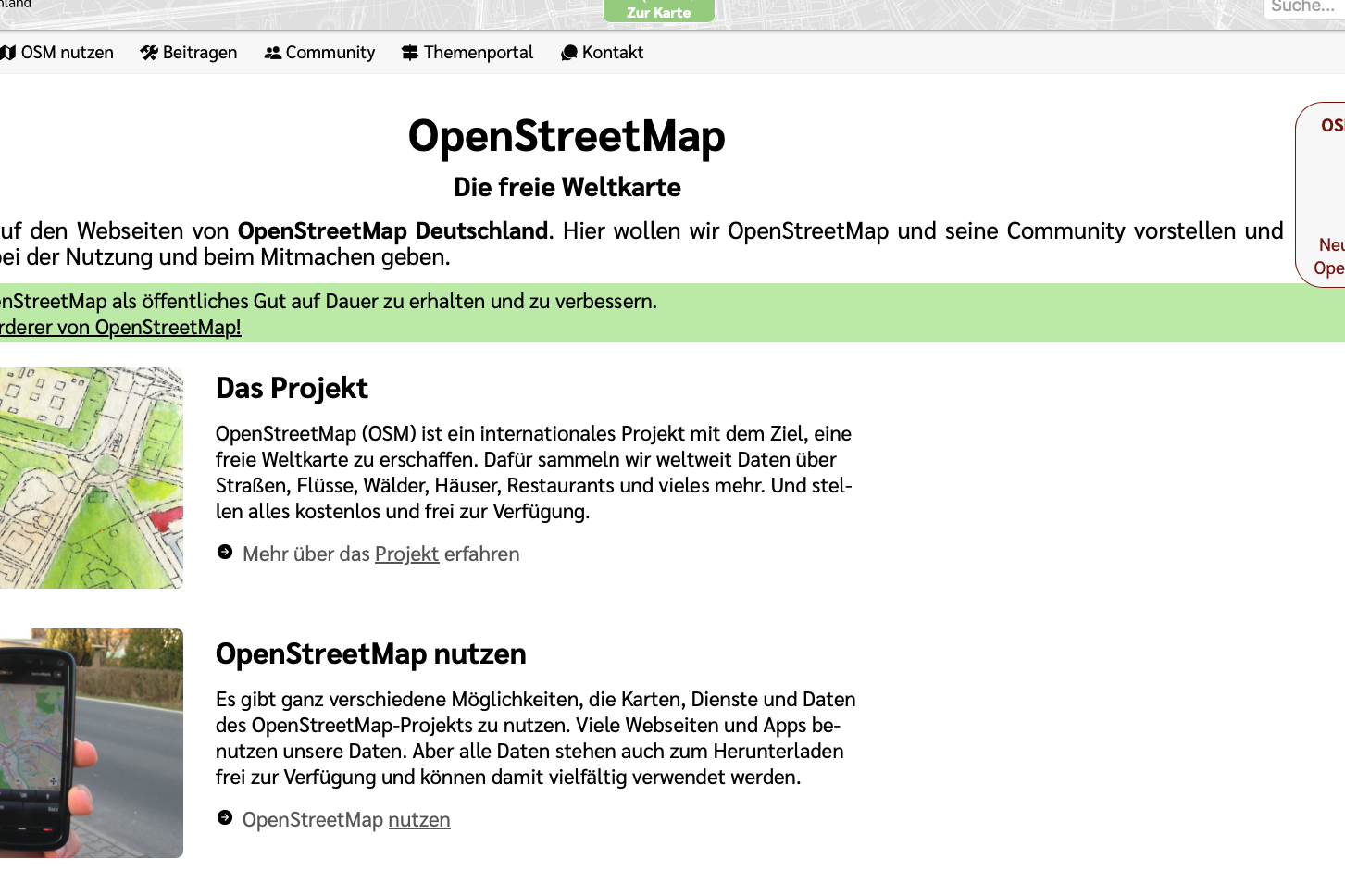The height and width of the screenshot is (896, 1345).
Task: Open the 'OSM nutzen' menu label
Action: pyautogui.click(x=67, y=53)
